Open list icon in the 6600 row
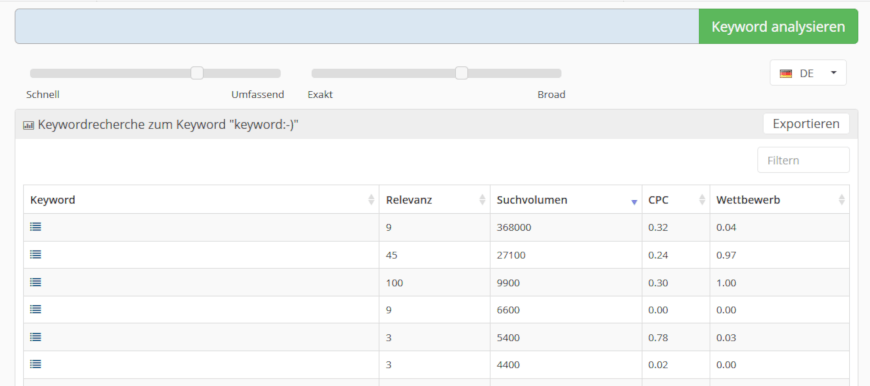The width and height of the screenshot is (870, 386). click(36, 309)
